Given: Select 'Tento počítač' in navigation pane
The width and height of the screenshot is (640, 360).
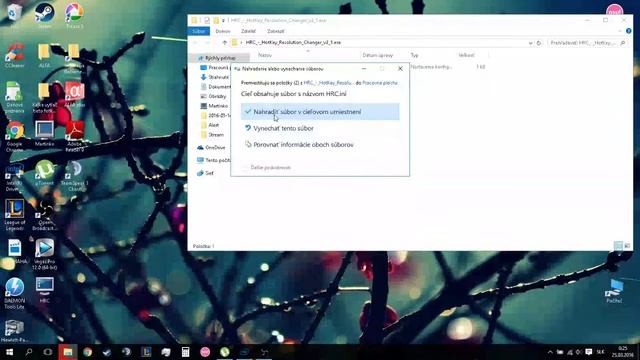Looking at the screenshot, I should pyautogui.click(x=214, y=160).
